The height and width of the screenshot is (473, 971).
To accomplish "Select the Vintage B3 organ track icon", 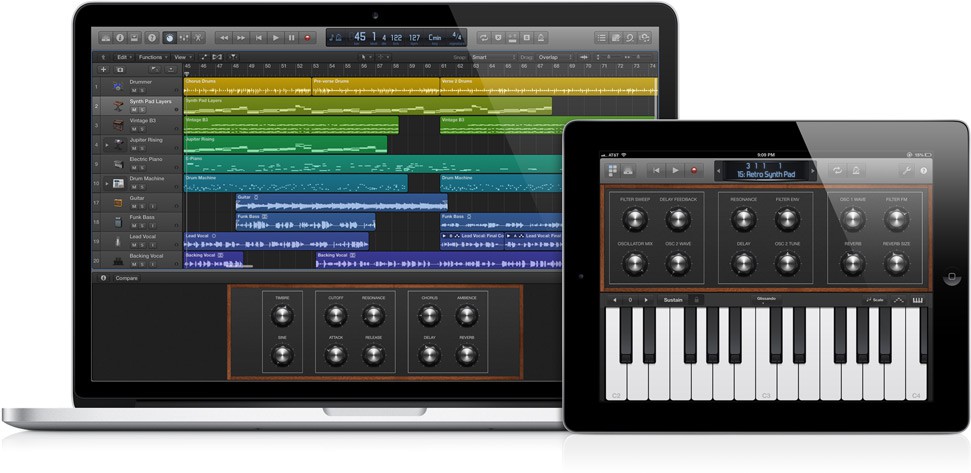I will [x=118, y=125].
